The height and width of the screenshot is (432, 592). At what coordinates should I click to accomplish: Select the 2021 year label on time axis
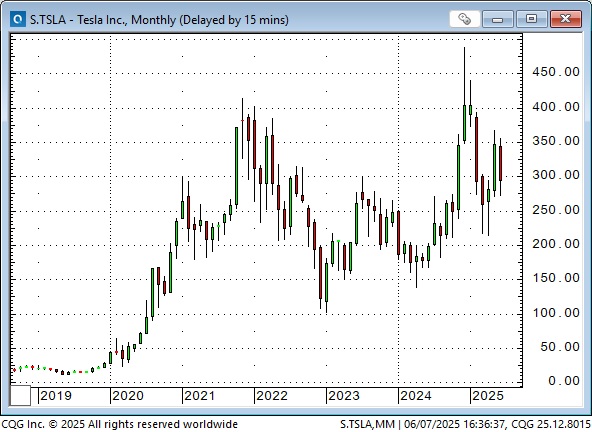(x=199, y=396)
